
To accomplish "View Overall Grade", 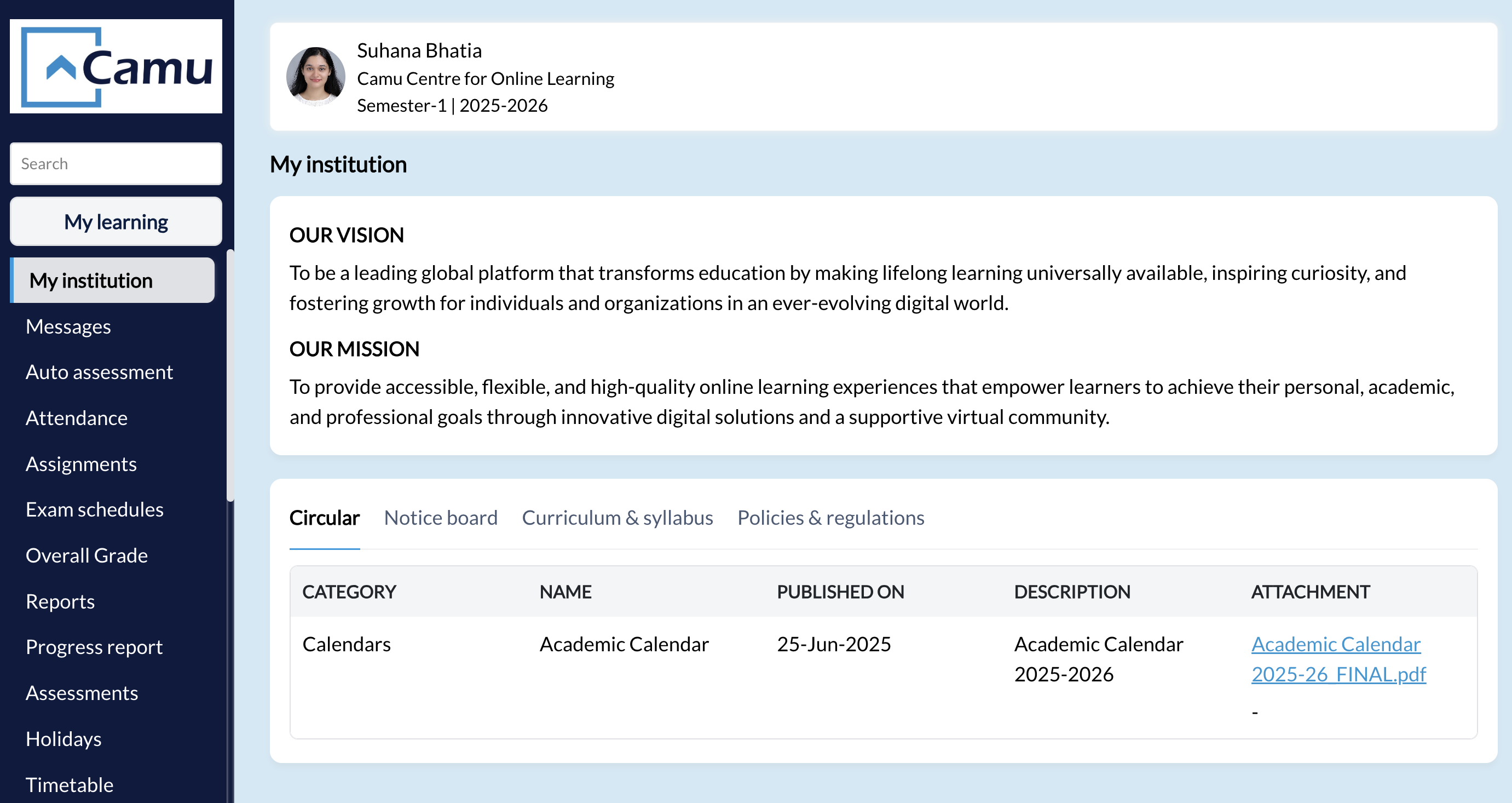I will 87,555.
